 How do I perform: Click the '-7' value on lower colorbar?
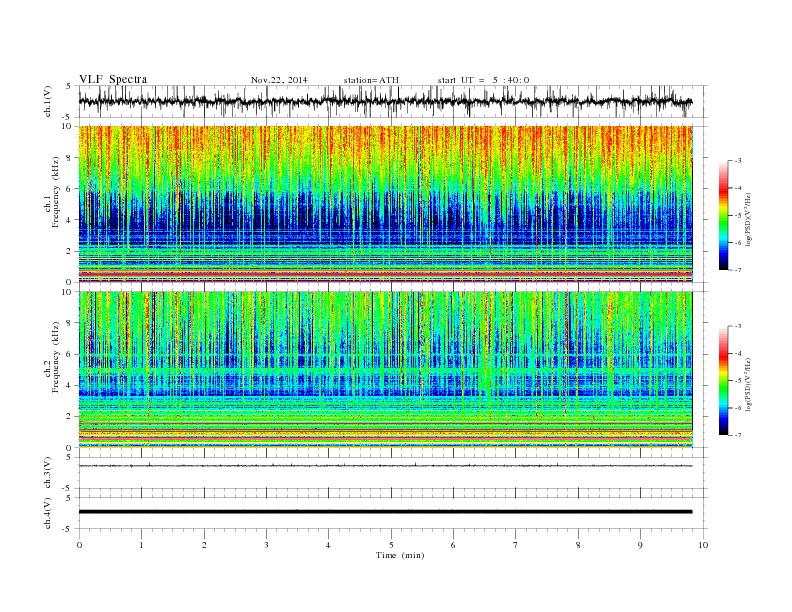coord(737,435)
